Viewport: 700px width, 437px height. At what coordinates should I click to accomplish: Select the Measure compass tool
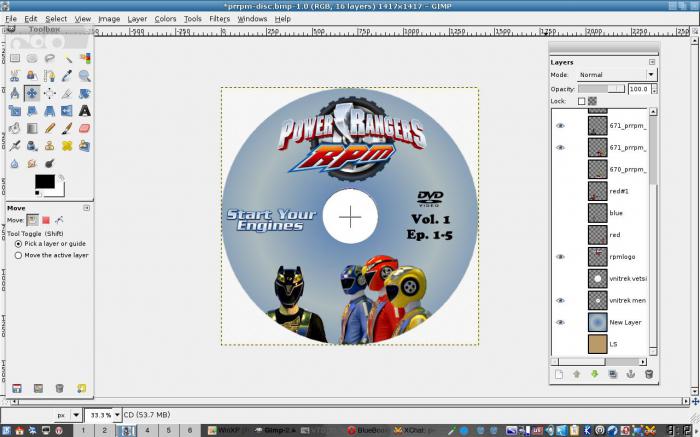pyautogui.click(x=15, y=93)
